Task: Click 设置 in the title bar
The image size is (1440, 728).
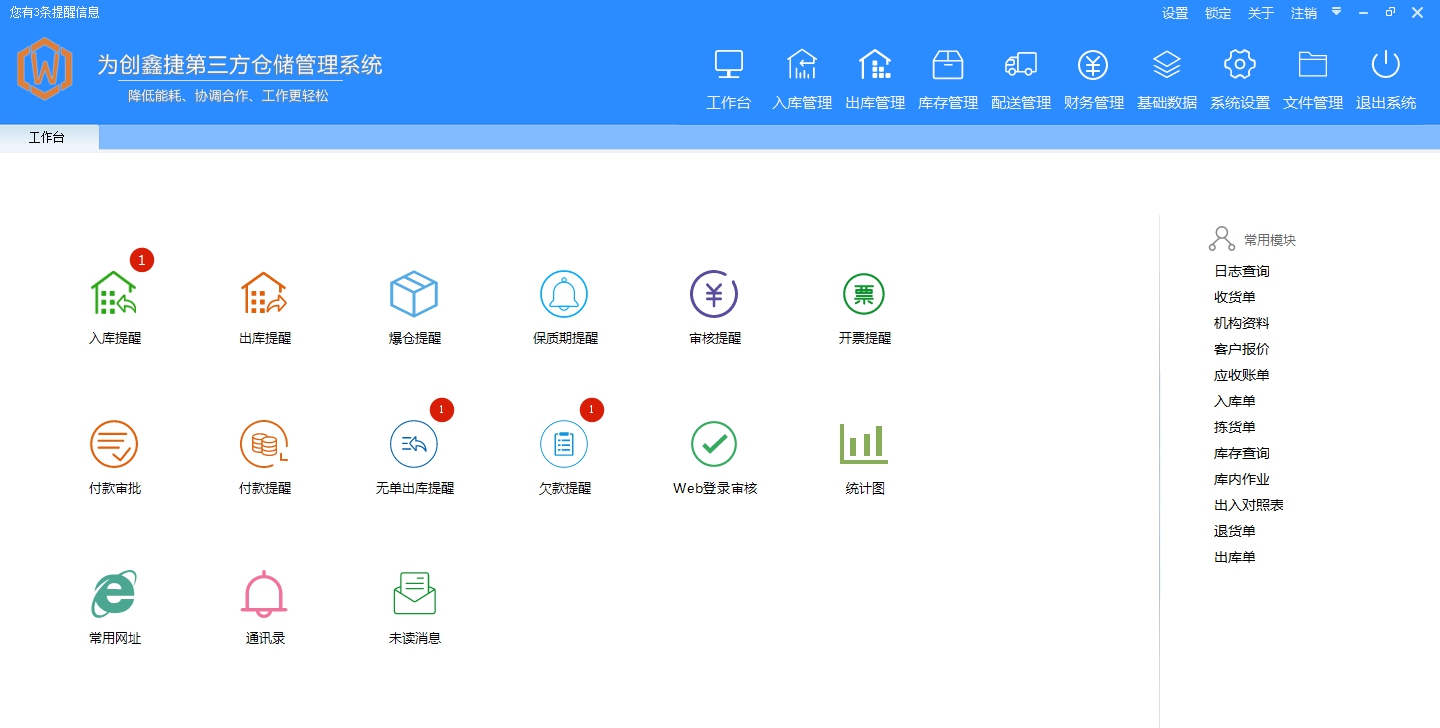Action: (1175, 13)
